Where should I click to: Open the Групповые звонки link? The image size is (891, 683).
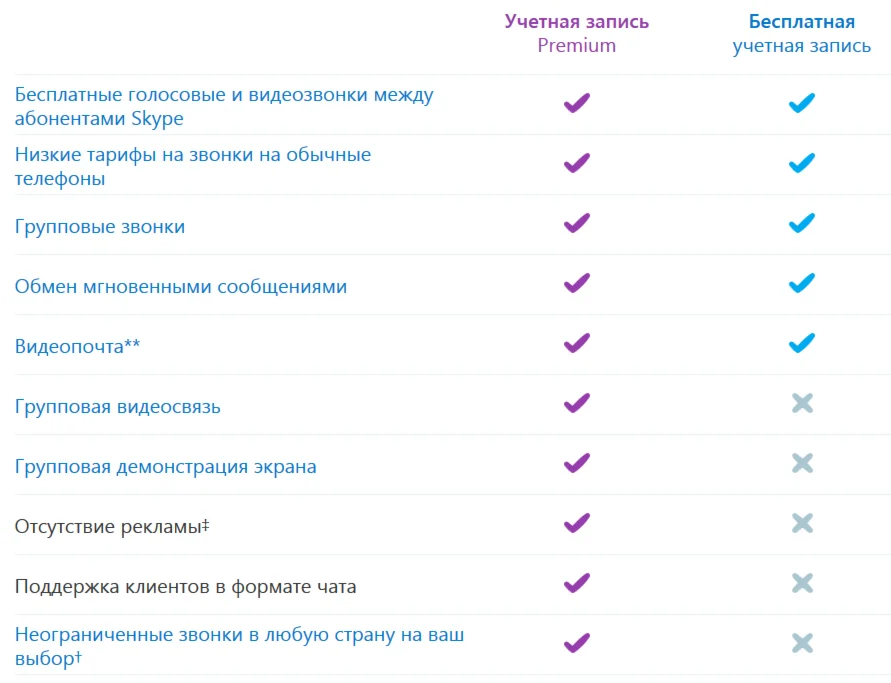(100, 227)
